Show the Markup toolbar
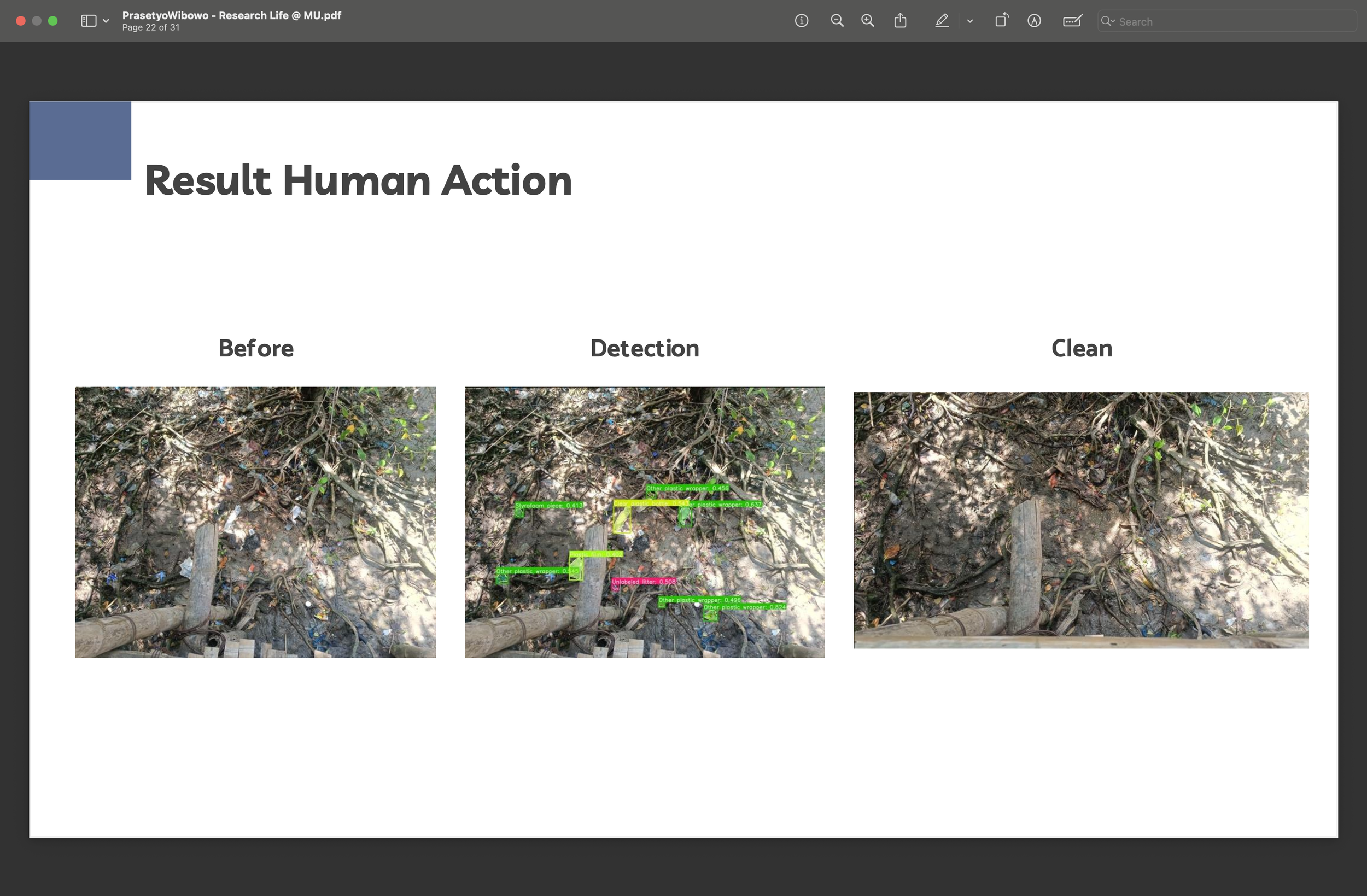1367x896 pixels. coord(1034,21)
